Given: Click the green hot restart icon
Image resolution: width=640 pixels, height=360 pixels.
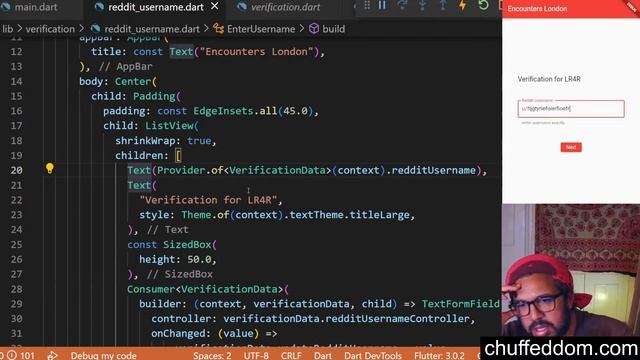Looking at the screenshot, I should [x=483, y=5].
